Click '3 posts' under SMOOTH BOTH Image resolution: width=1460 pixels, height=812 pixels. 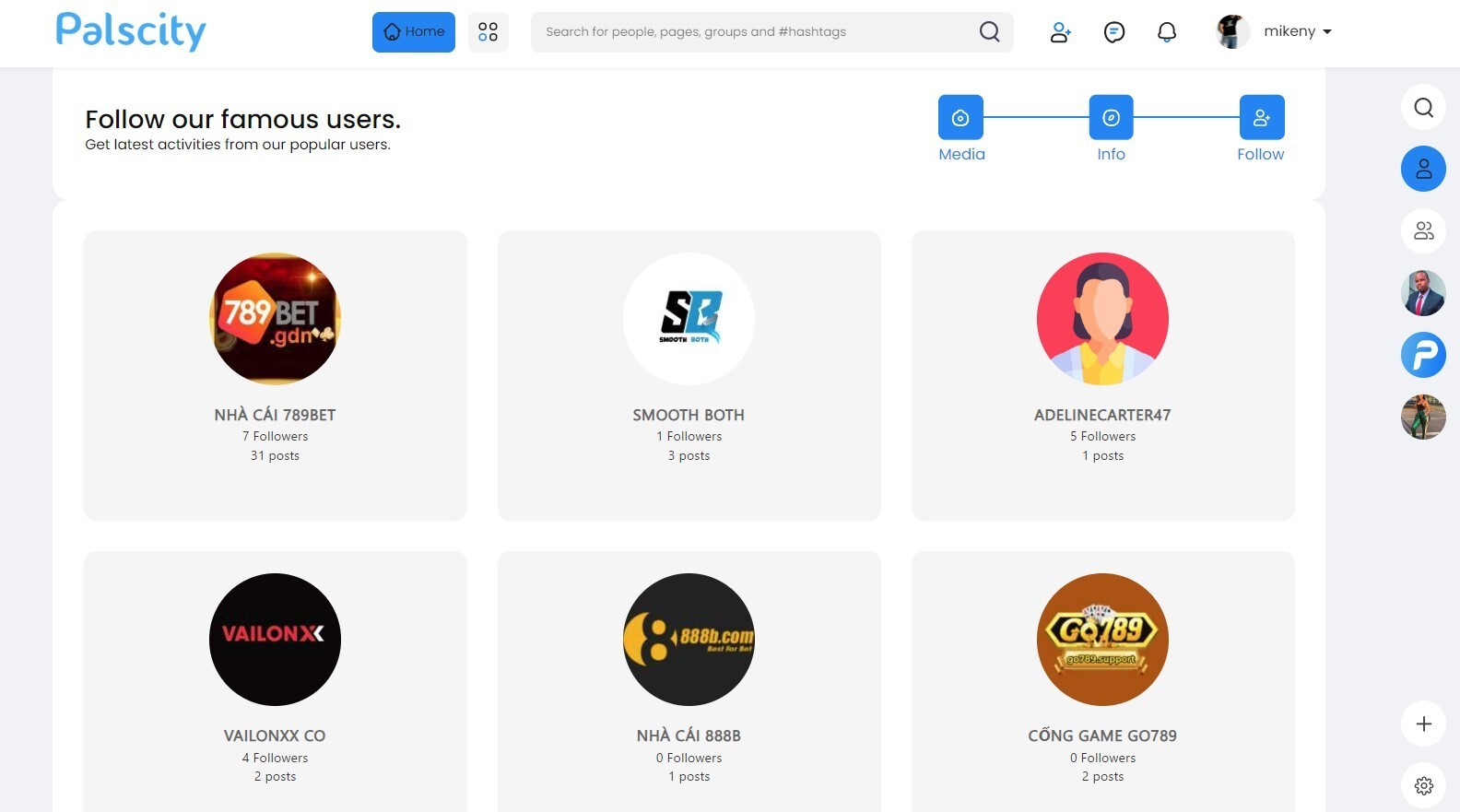689,455
